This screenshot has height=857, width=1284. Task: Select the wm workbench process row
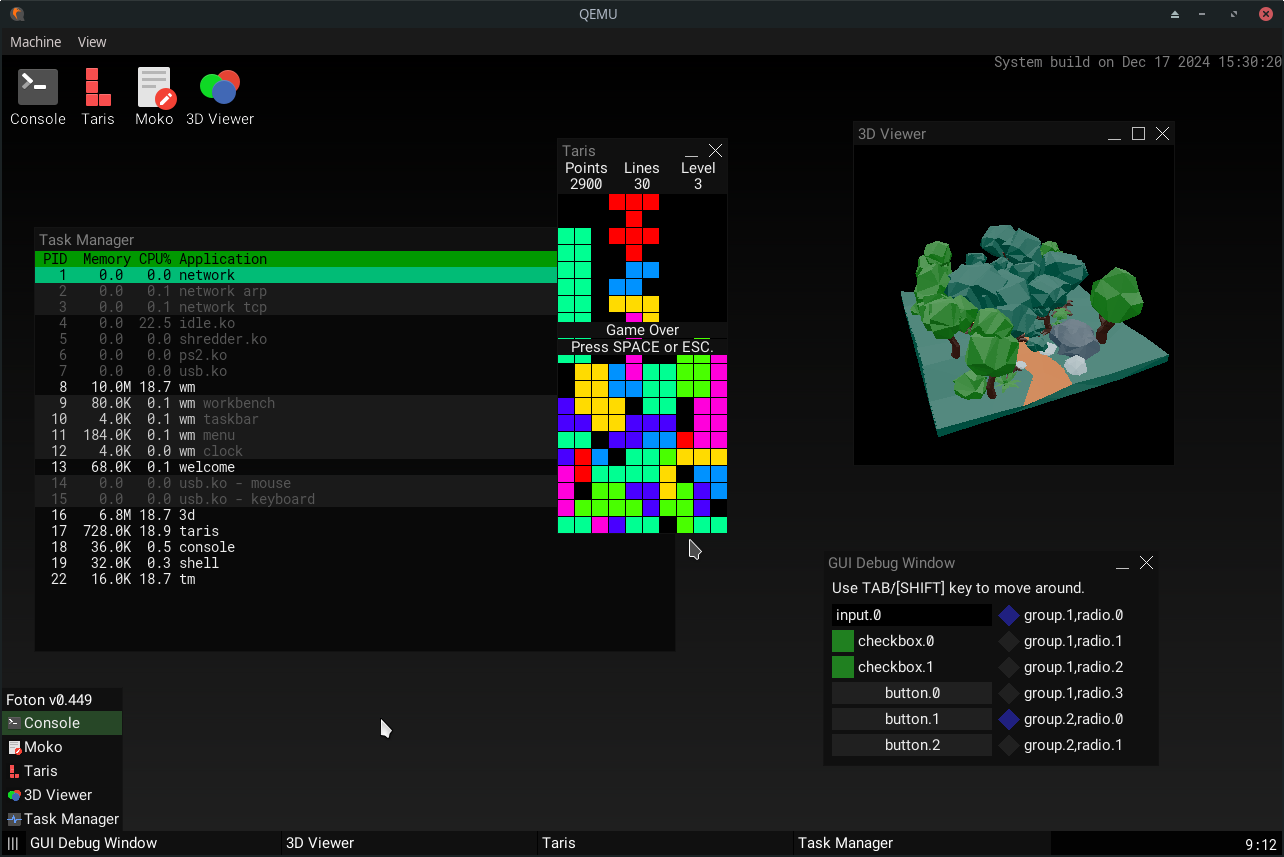(296, 403)
